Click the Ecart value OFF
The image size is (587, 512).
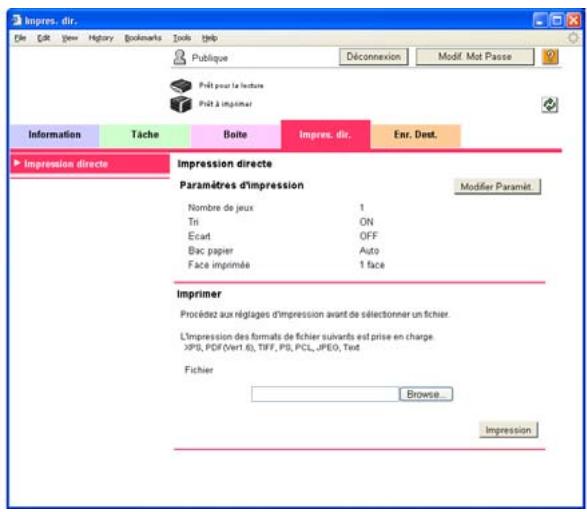tap(368, 236)
